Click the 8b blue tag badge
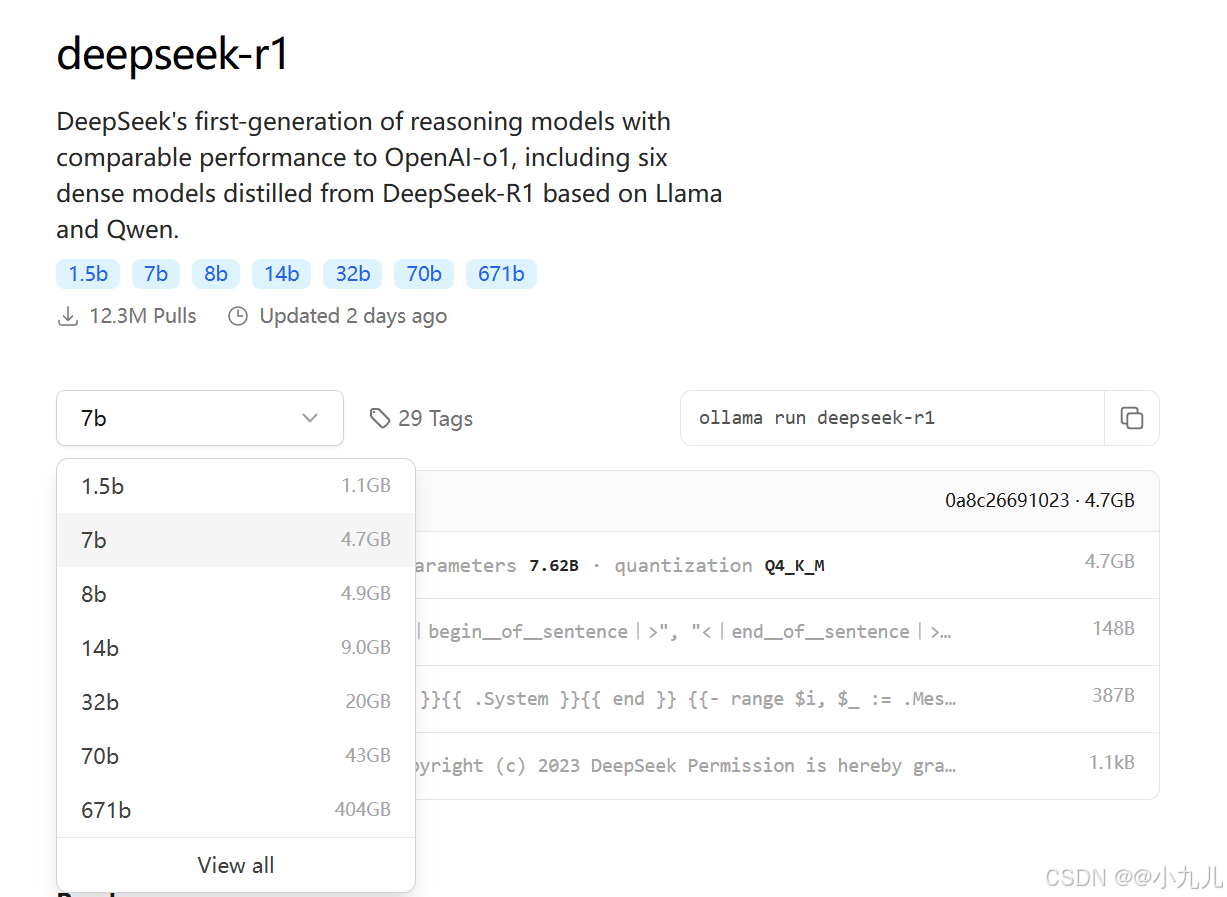Viewport: 1227px width, 897px height. point(216,274)
